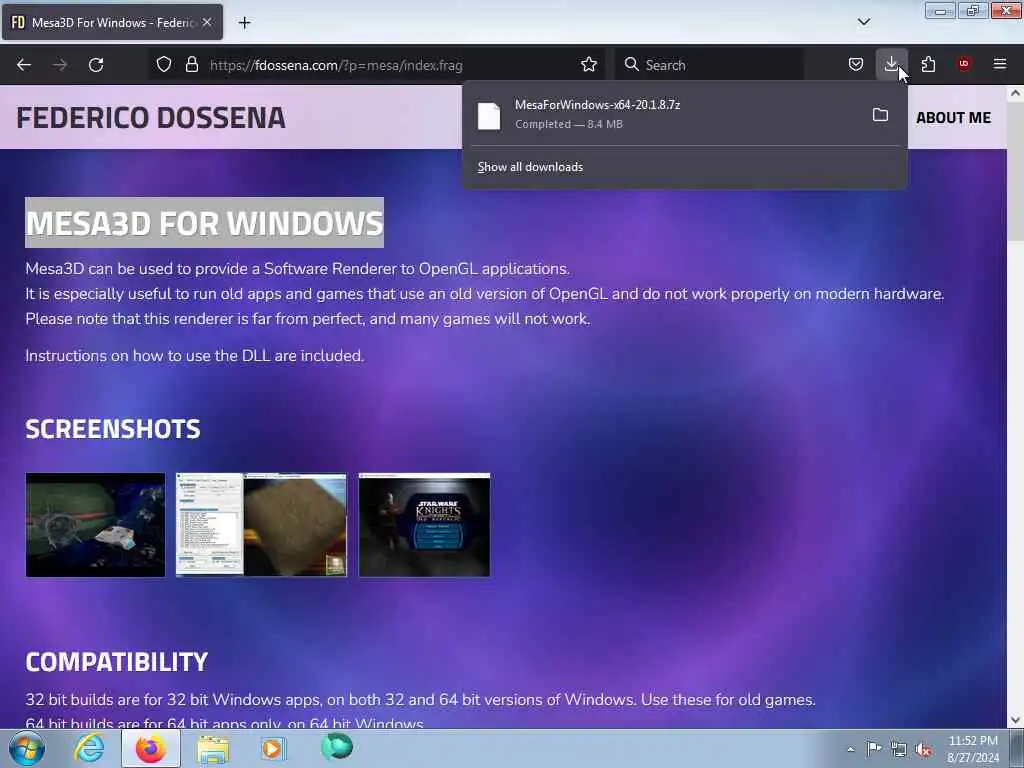This screenshot has height=768, width=1024.
Task: Select Firefox in the taskbar
Action: (151, 748)
